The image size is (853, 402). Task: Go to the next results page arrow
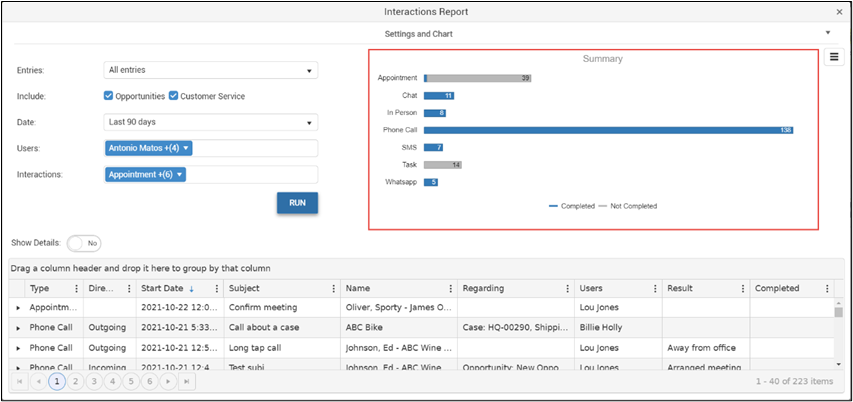point(168,382)
